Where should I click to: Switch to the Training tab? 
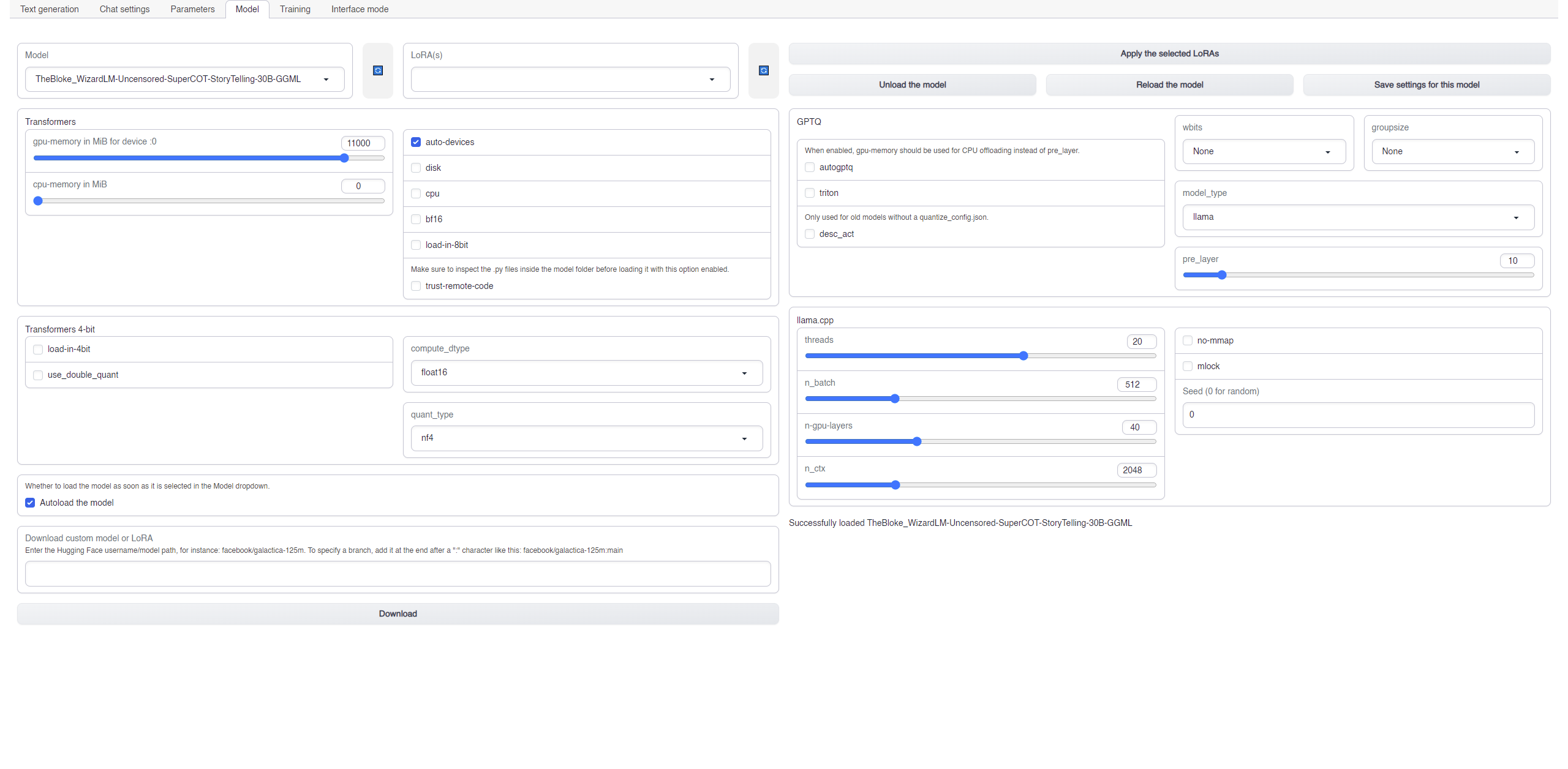pyautogui.click(x=295, y=9)
